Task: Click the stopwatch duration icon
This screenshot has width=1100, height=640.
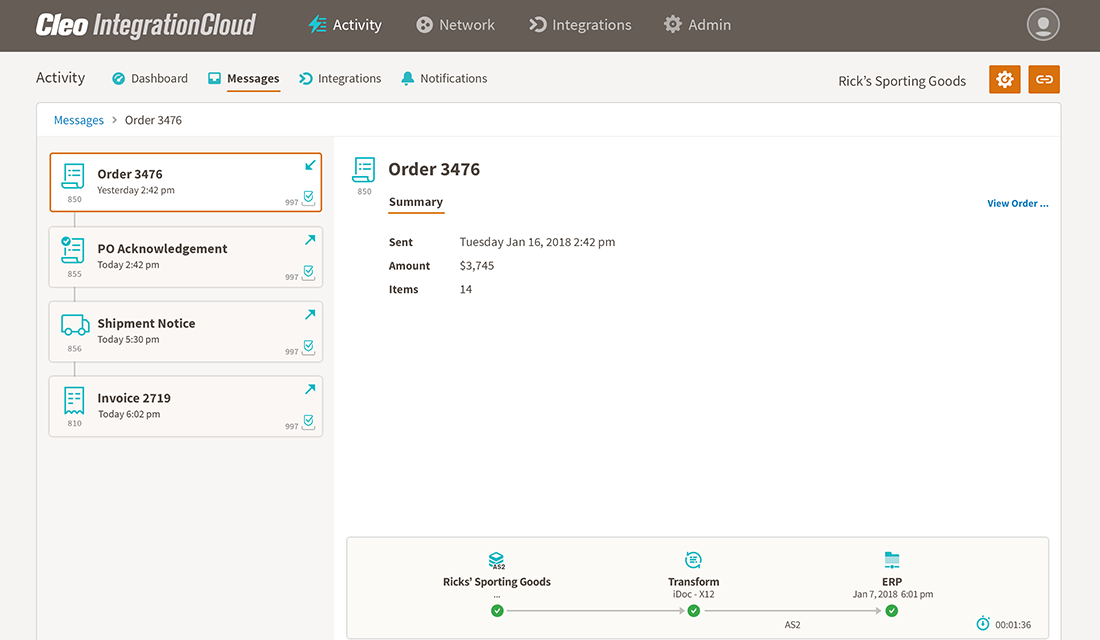Action: pos(983,623)
